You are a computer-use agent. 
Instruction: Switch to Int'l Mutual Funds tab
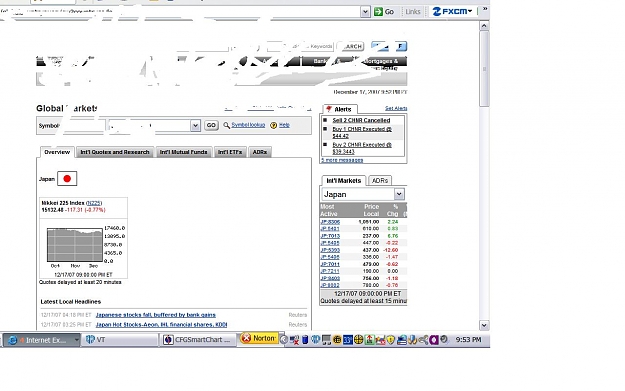pyautogui.click(x=183, y=152)
